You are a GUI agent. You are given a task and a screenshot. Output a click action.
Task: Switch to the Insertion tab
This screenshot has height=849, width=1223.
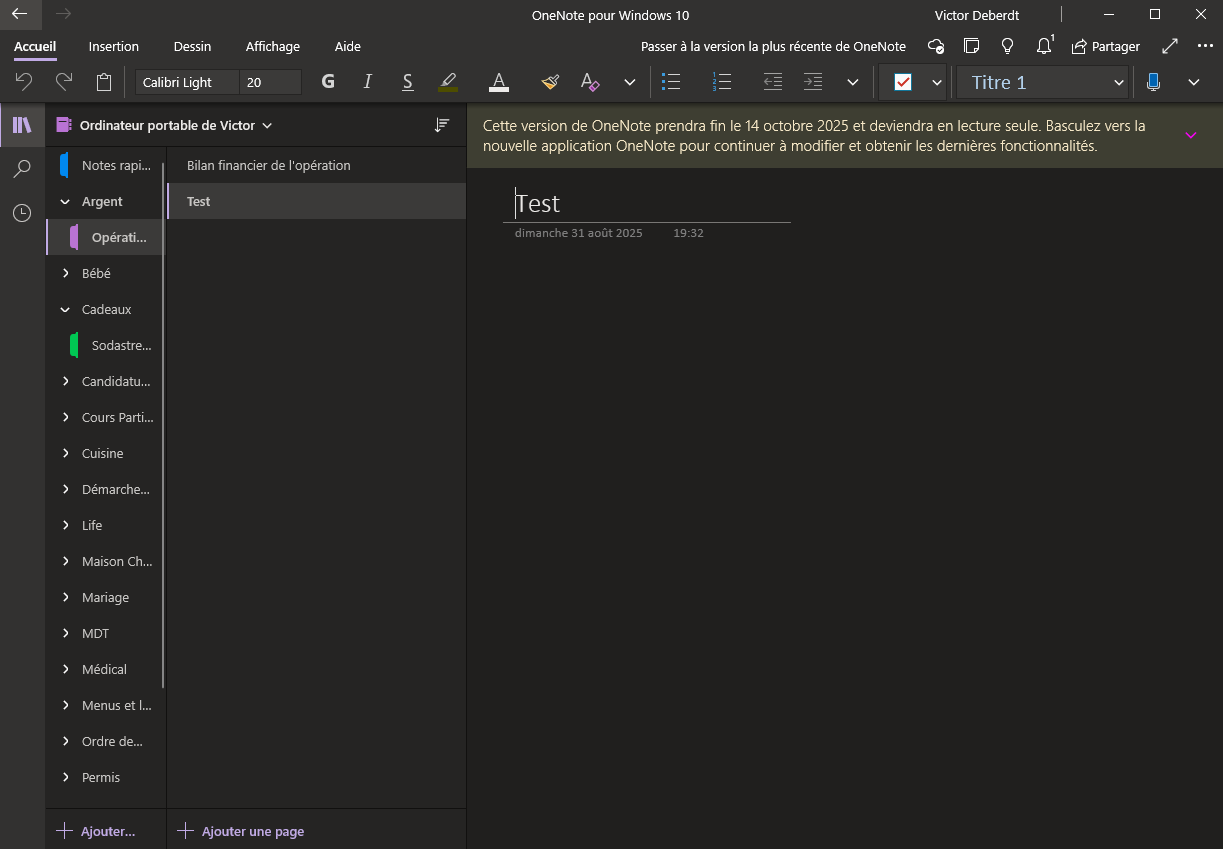pyautogui.click(x=114, y=46)
